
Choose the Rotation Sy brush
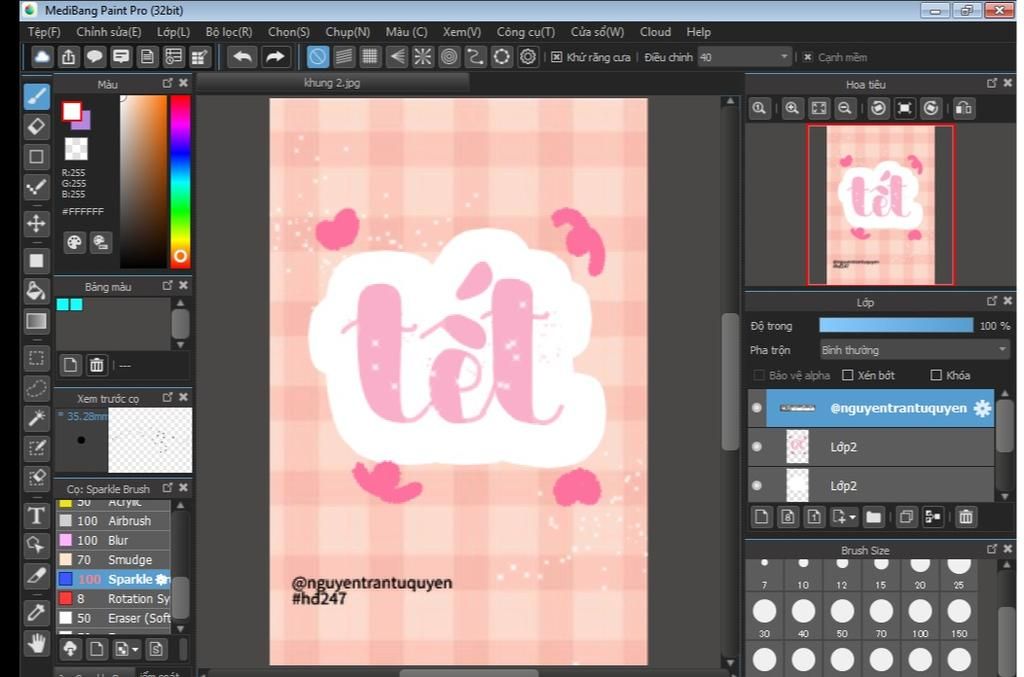114,599
